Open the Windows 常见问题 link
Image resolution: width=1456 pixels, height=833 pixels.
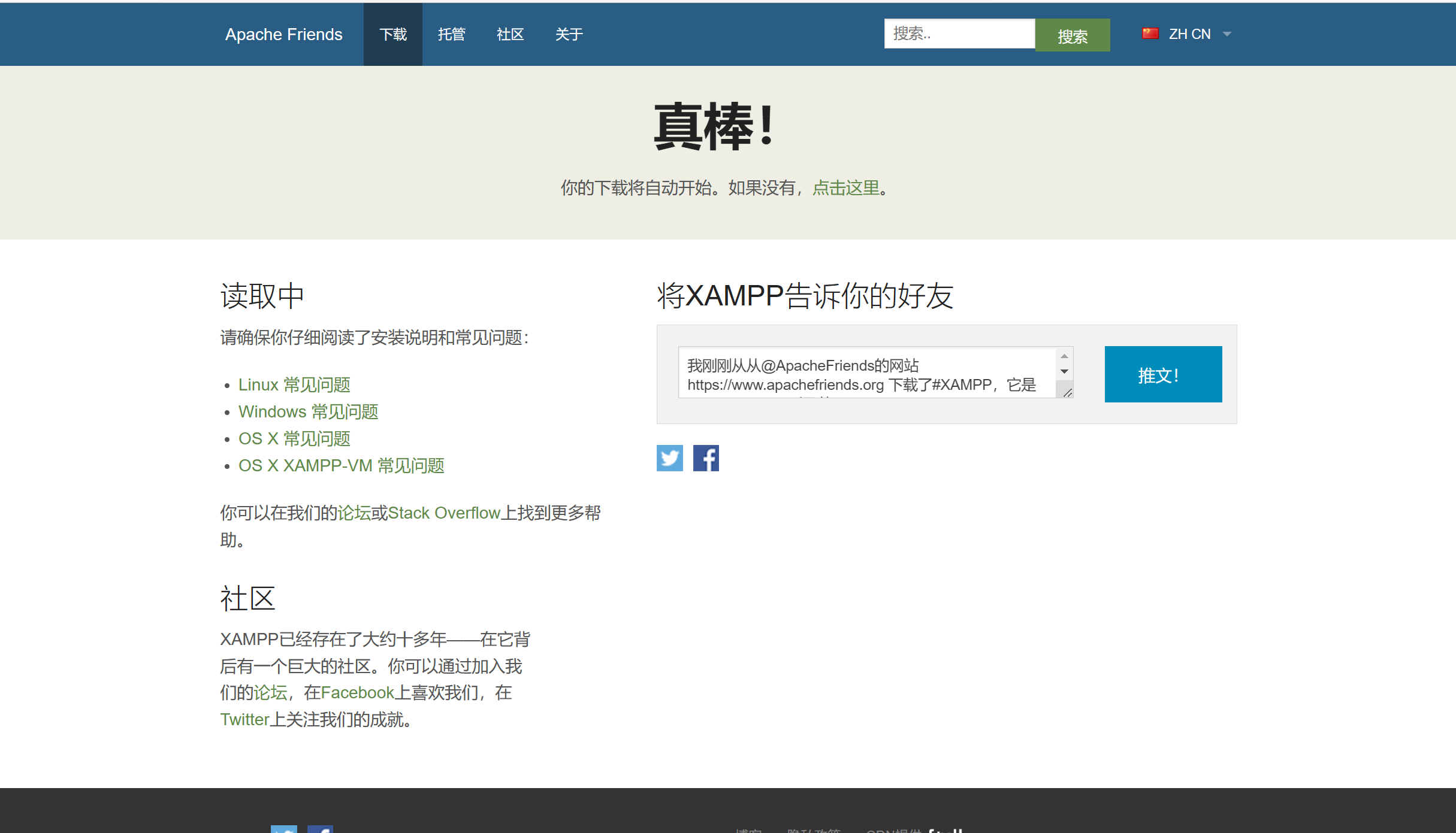point(308,411)
